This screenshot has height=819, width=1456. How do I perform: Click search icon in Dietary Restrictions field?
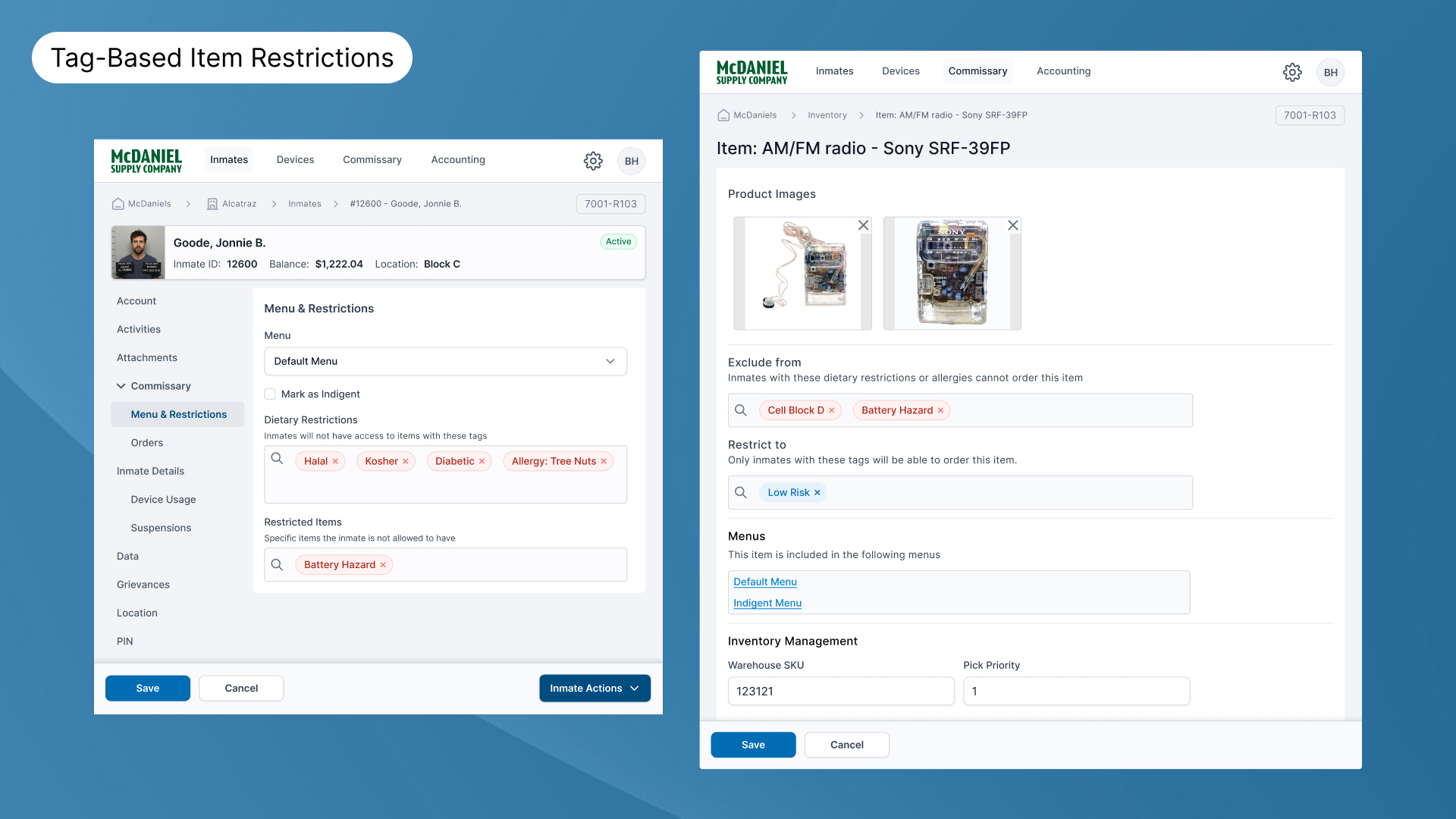pos(277,458)
